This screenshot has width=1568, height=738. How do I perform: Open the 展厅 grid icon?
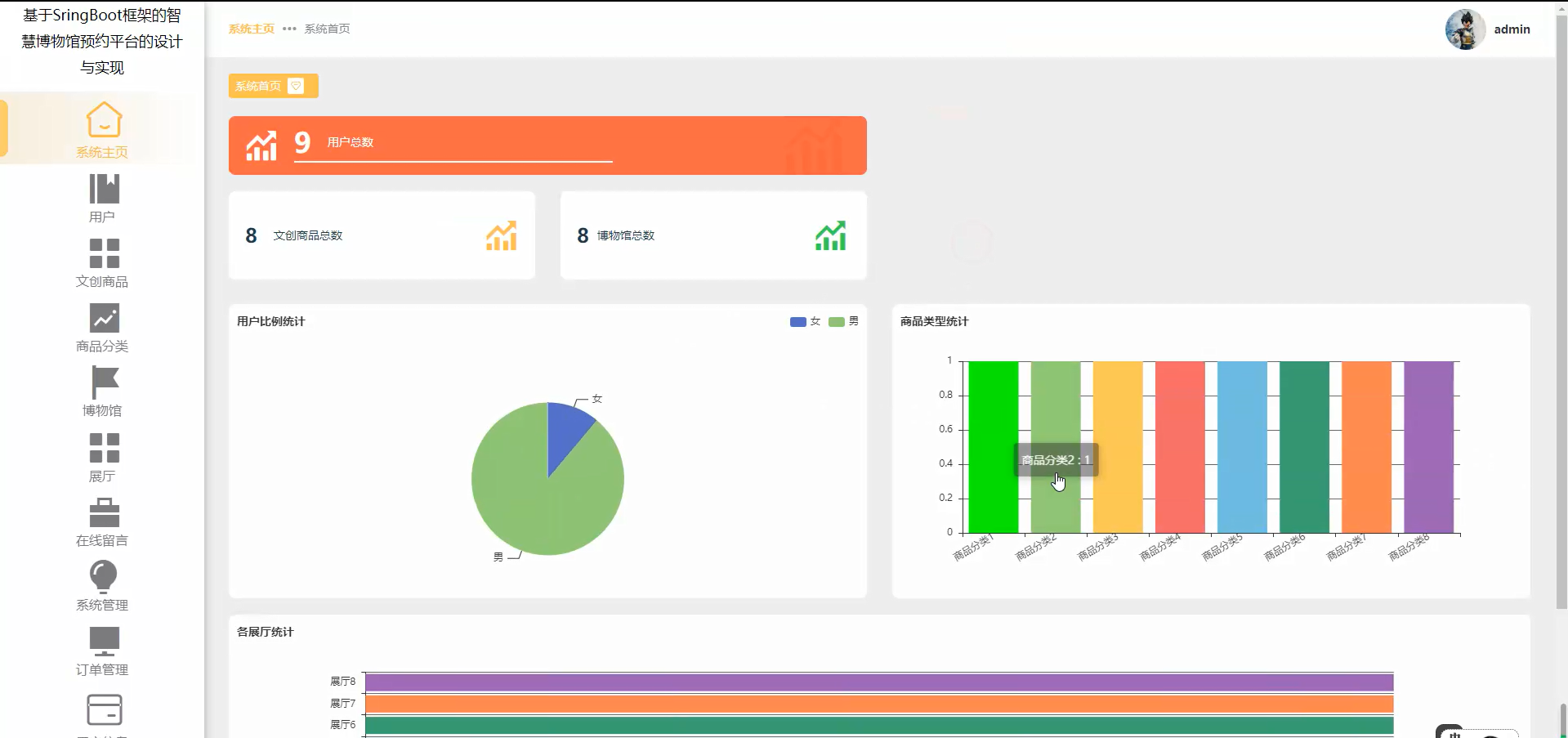(x=104, y=448)
